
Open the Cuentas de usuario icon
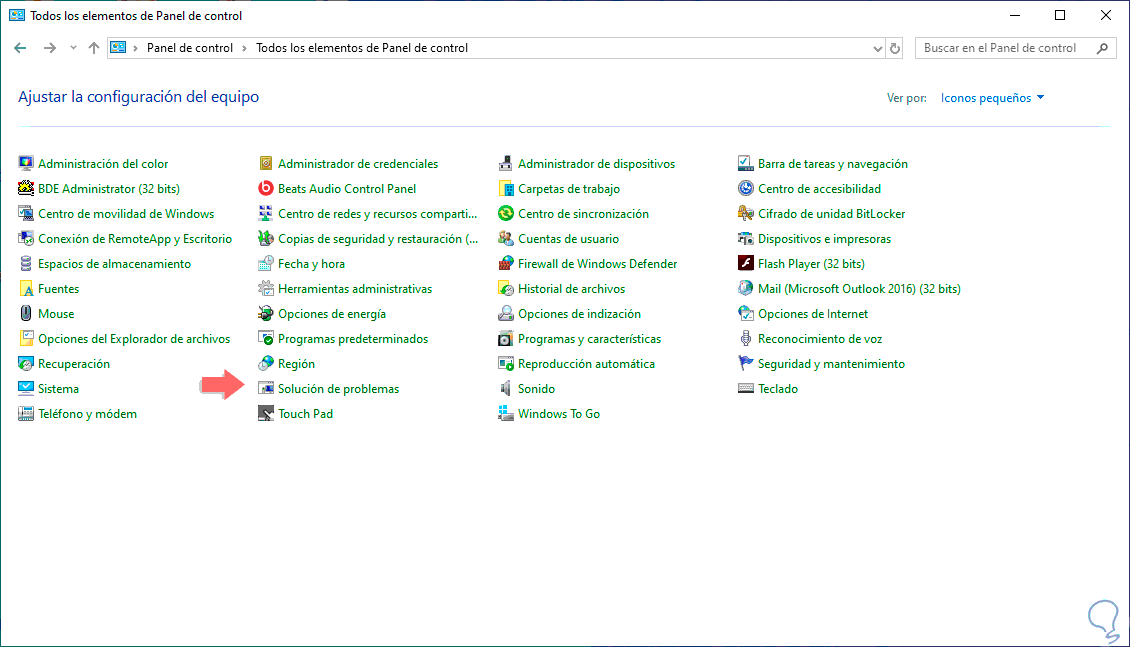coord(506,238)
